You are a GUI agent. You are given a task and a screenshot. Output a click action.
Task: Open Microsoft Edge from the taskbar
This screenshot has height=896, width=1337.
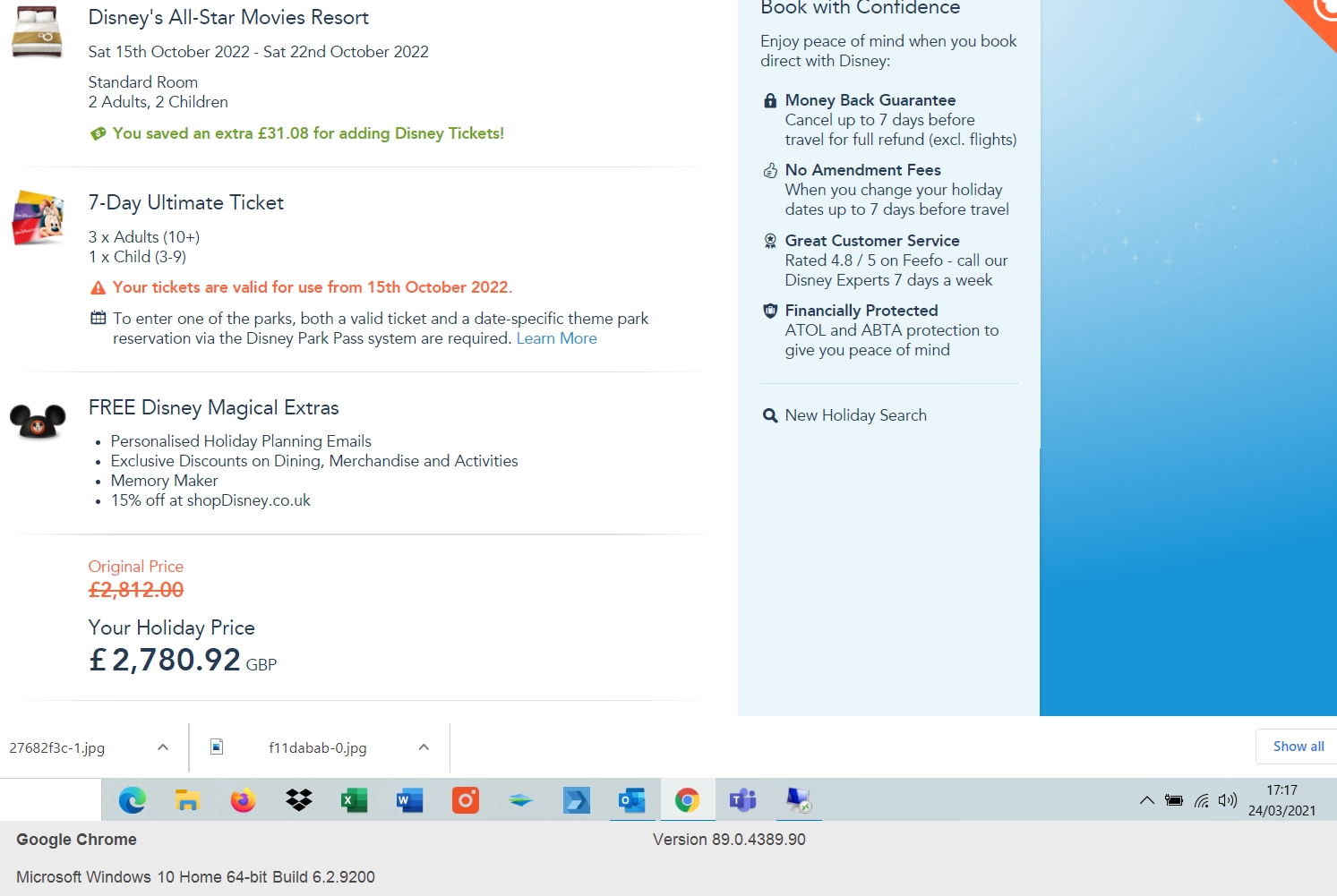[133, 799]
